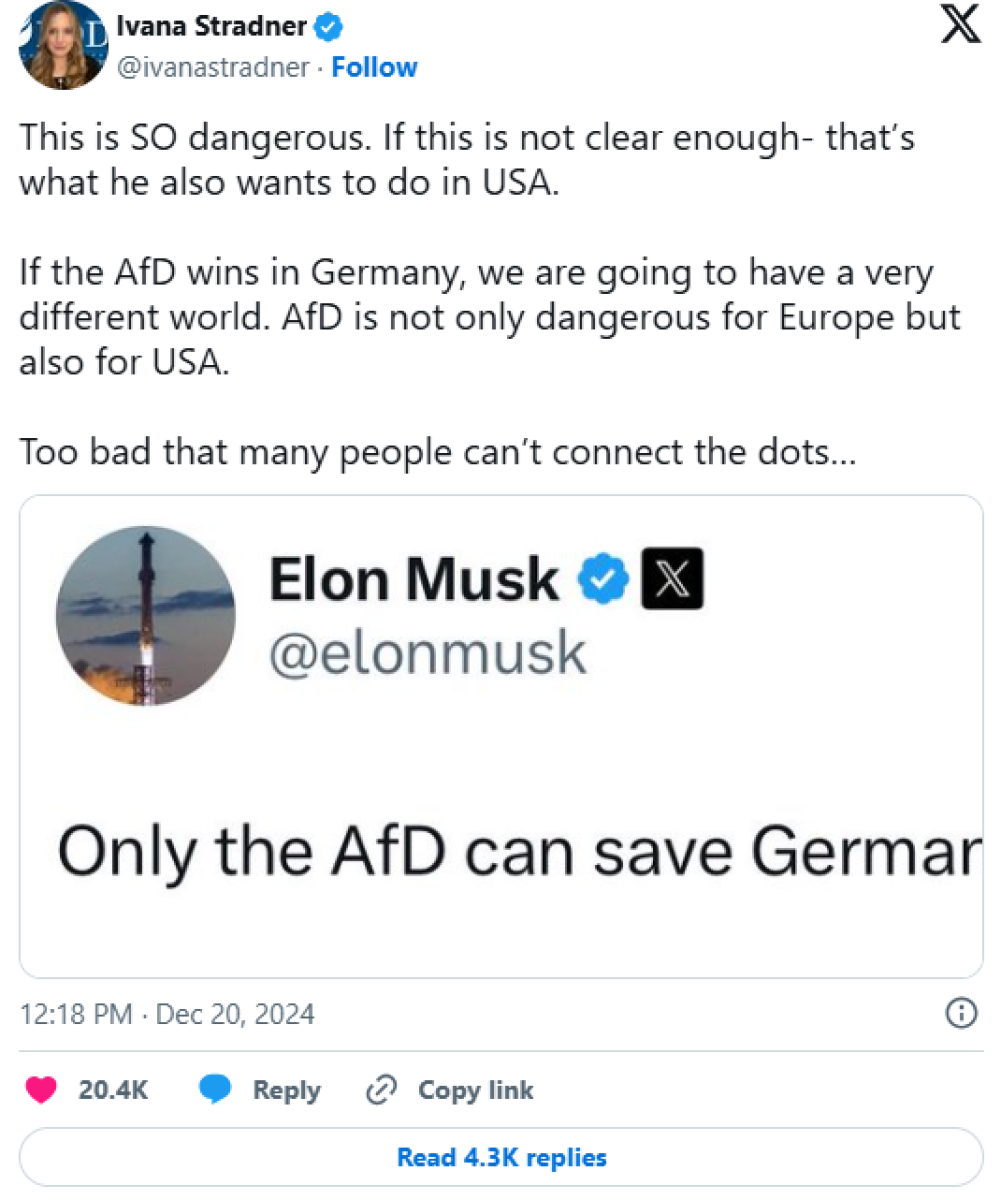Click the X logo in top corner
This screenshot has height=1200, width=1001.
point(960,24)
